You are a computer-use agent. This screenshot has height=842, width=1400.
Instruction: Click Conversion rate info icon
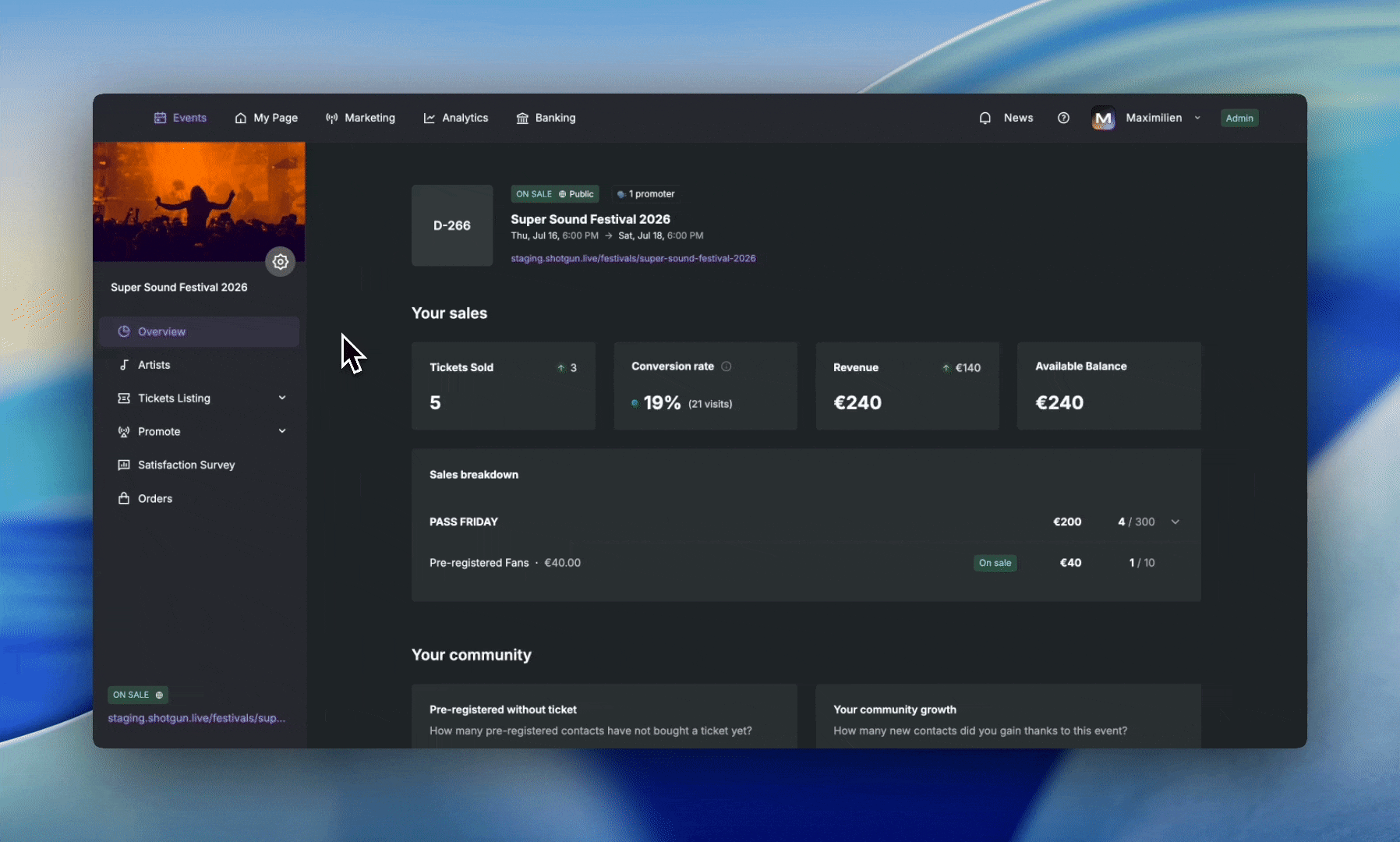[727, 366]
